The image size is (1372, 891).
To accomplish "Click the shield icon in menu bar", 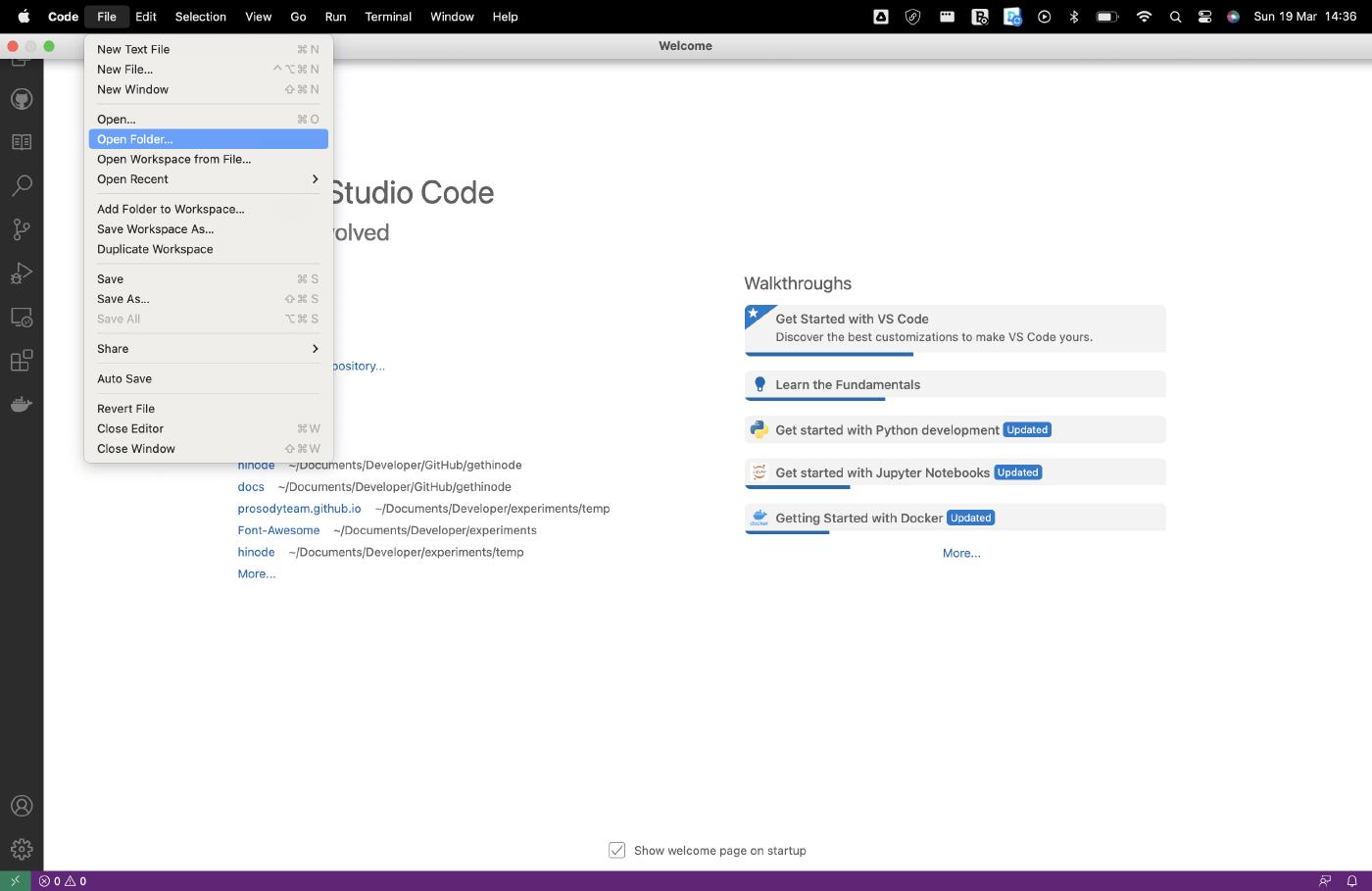I will coord(912,17).
